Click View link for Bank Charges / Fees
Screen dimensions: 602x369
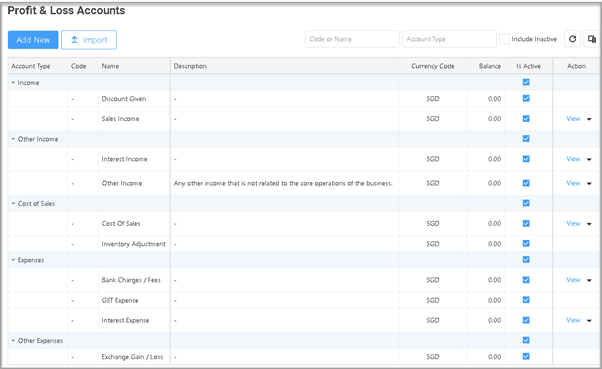[573, 280]
